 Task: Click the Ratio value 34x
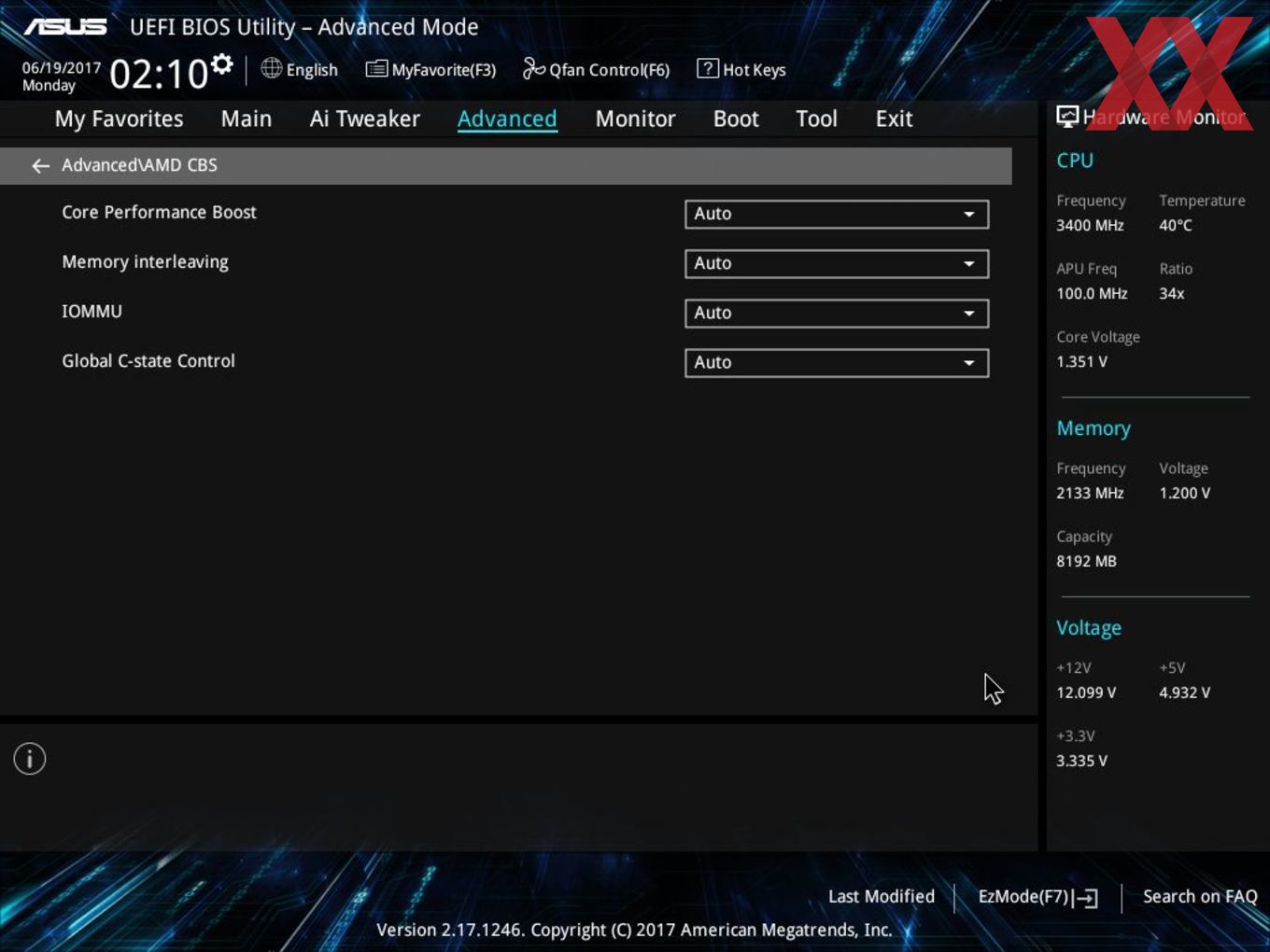1172,293
